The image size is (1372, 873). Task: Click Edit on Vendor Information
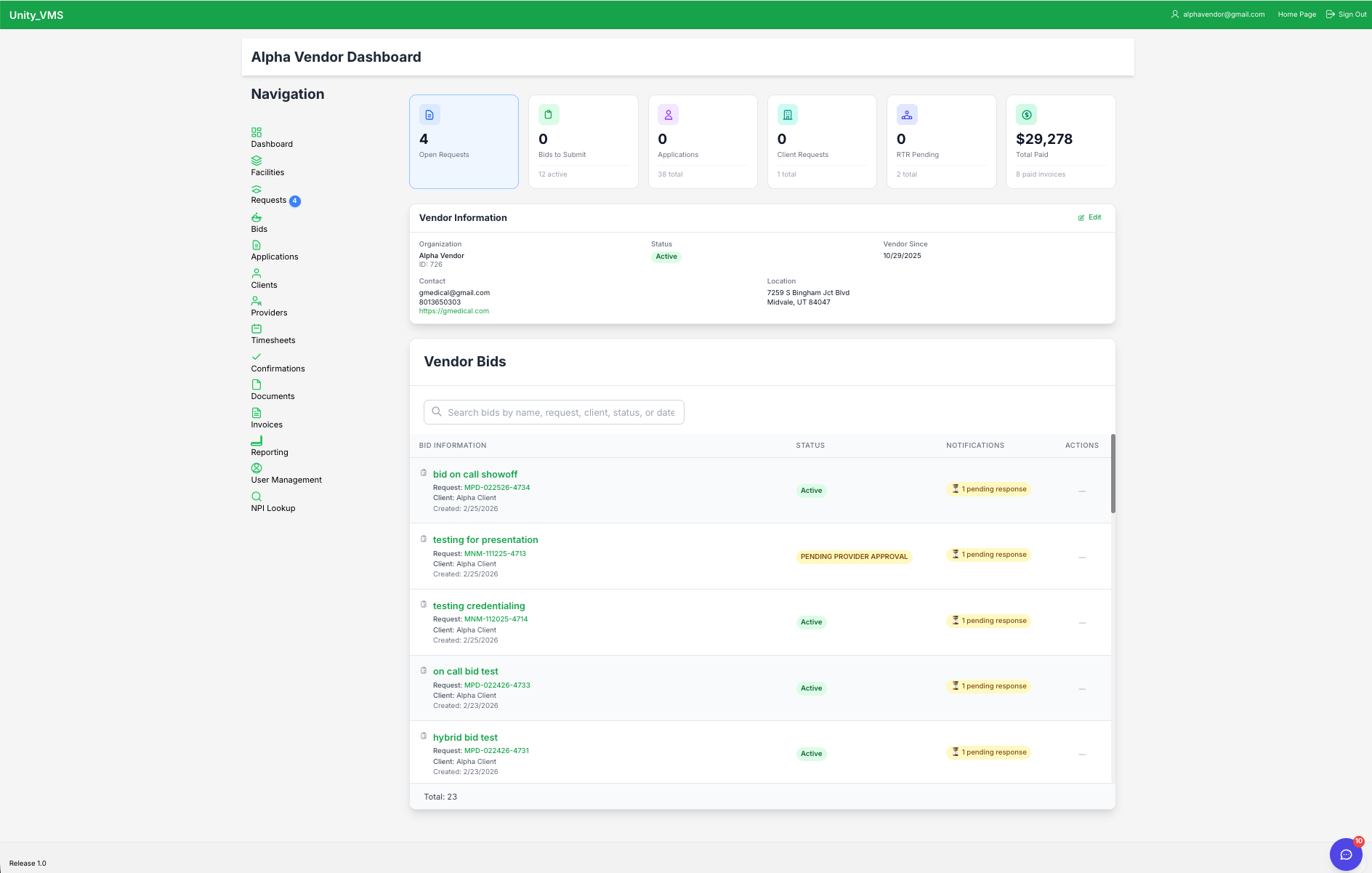click(1089, 217)
